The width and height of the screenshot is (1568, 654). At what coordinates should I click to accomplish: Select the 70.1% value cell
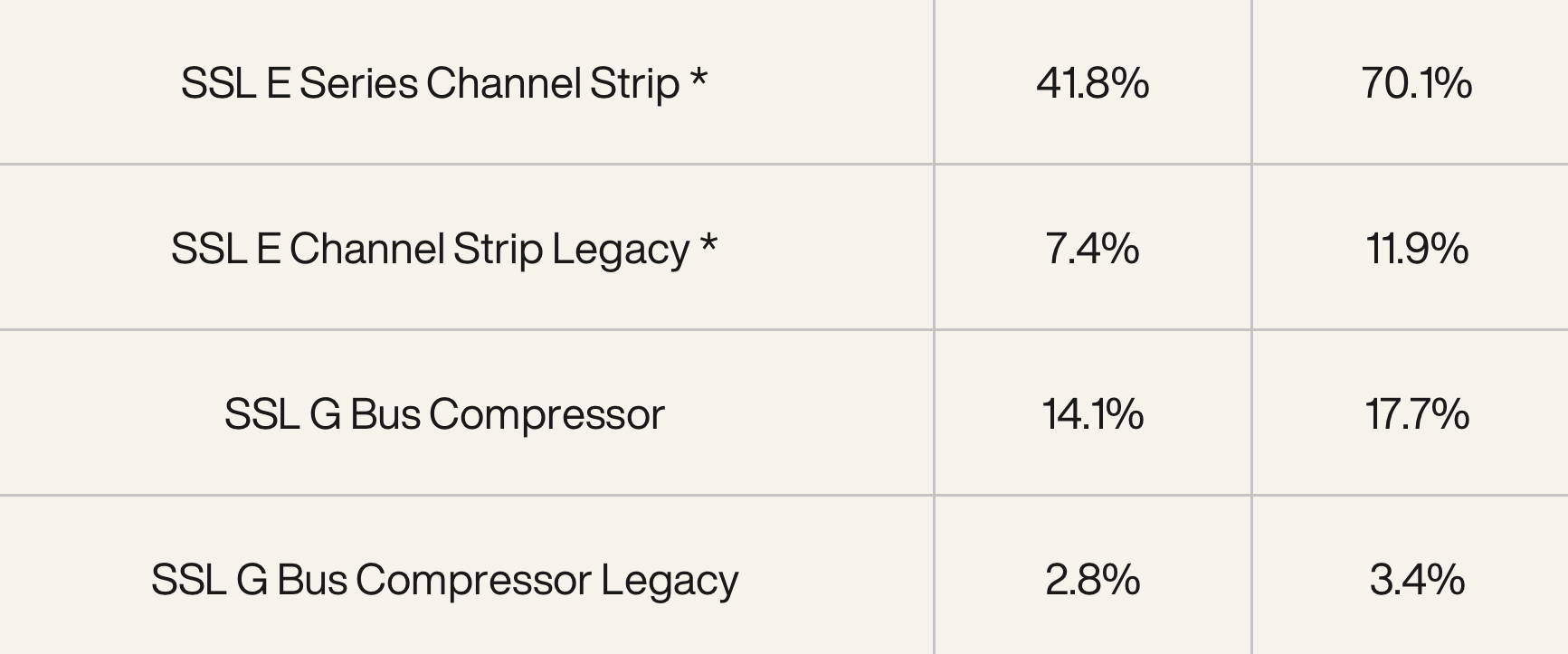(1416, 83)
